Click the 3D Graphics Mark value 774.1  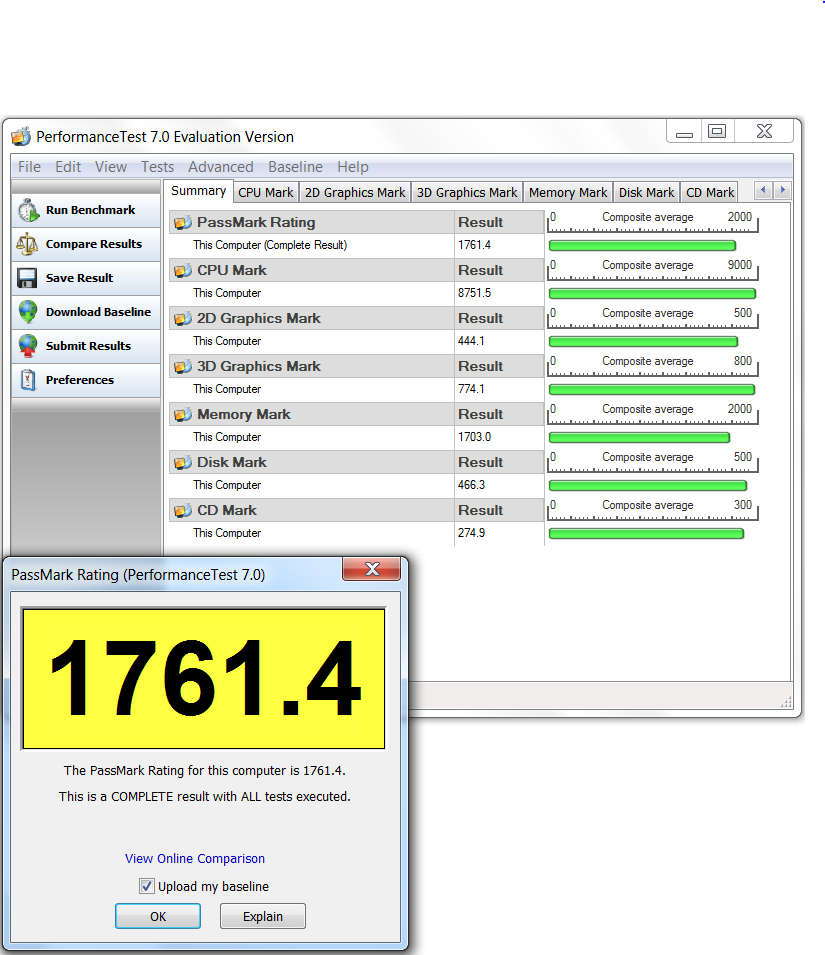tap(471, 389)
